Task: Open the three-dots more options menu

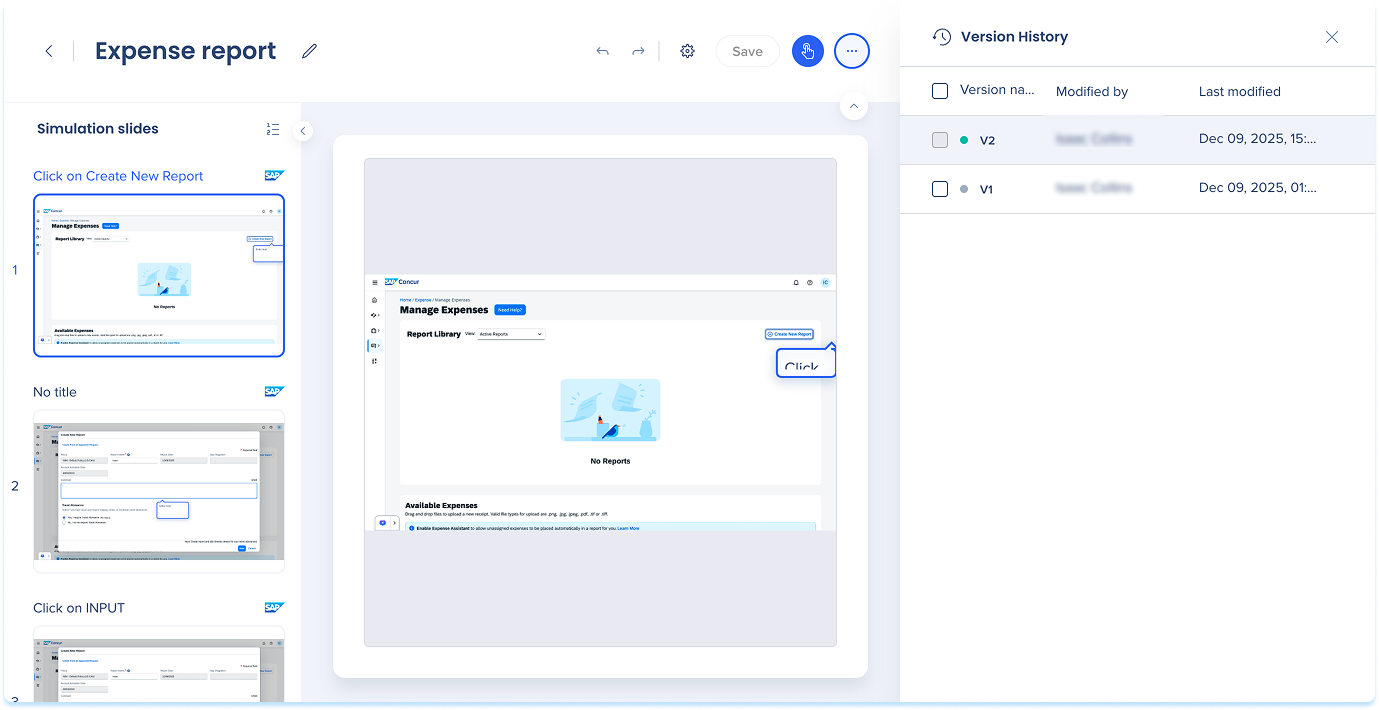Action: pyautogui.click(x=852, y=51)
